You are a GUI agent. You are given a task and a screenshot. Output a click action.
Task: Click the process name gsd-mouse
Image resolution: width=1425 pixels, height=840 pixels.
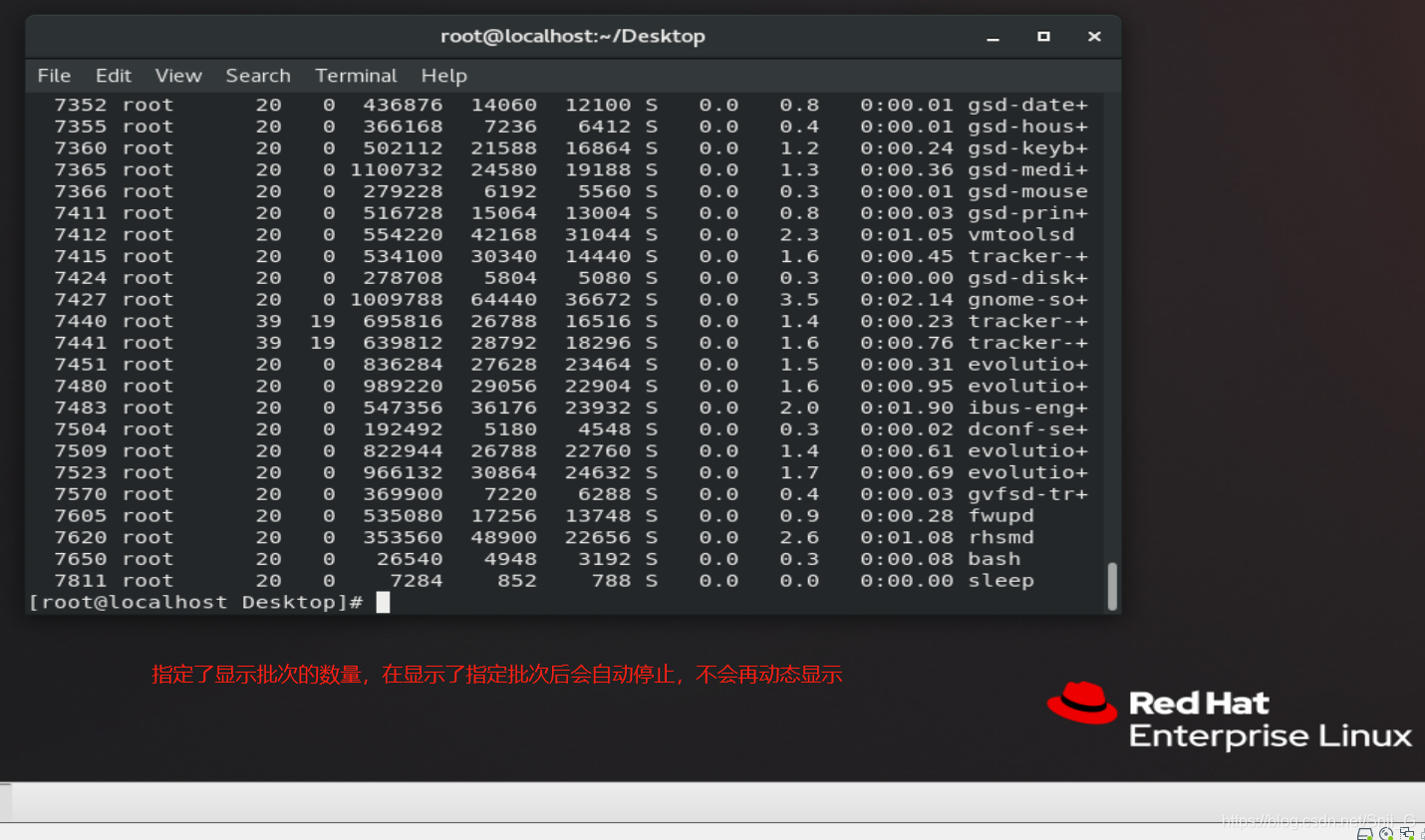coord(1027,191)
